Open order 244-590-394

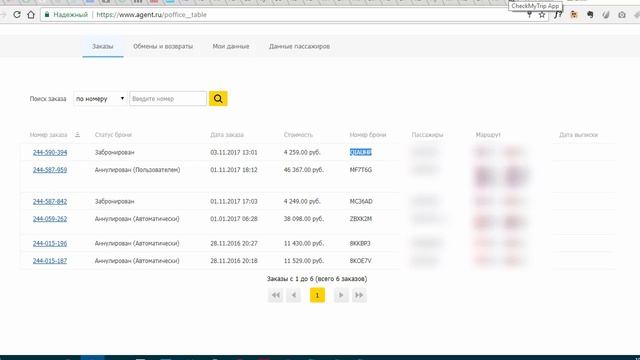tap(50, 152)
